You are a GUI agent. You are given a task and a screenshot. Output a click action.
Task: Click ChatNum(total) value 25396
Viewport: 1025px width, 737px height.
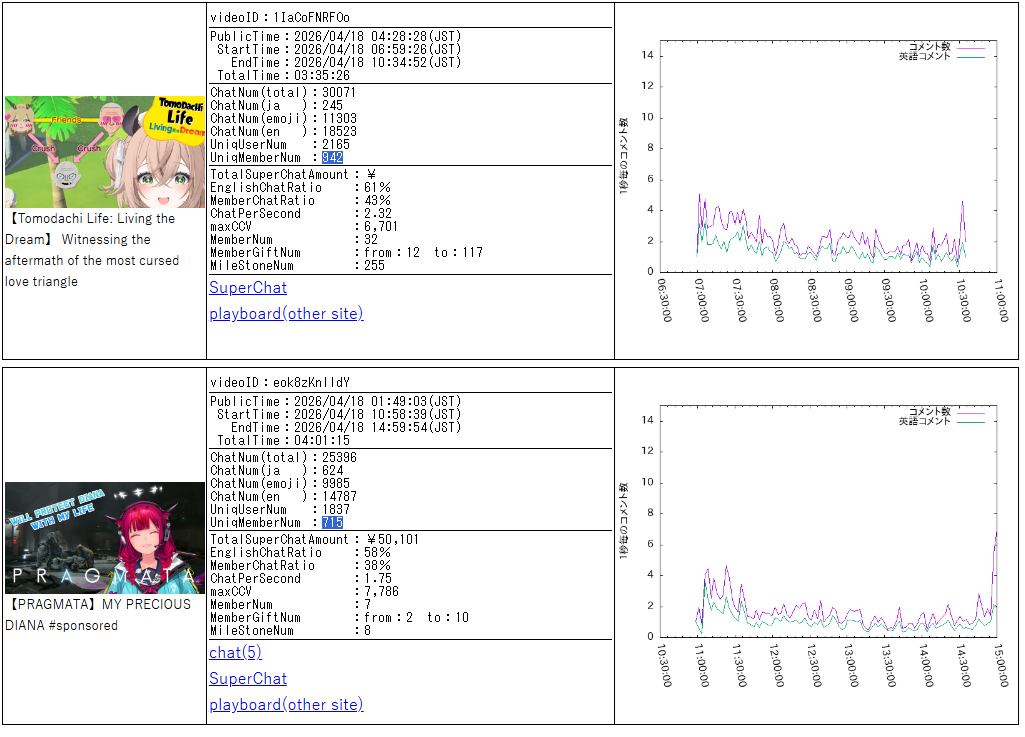click(x=339, y=458)
